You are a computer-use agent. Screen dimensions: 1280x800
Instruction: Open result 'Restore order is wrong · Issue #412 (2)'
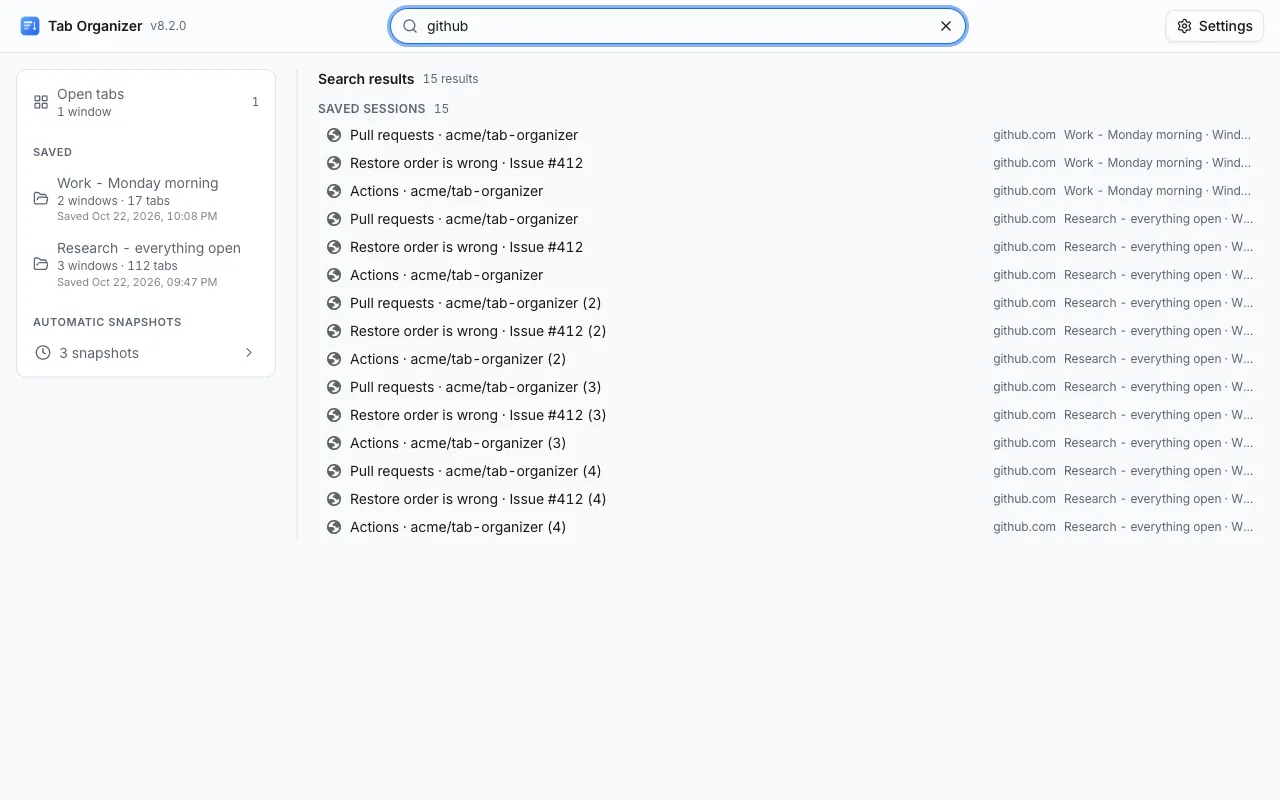pos(790,331)
